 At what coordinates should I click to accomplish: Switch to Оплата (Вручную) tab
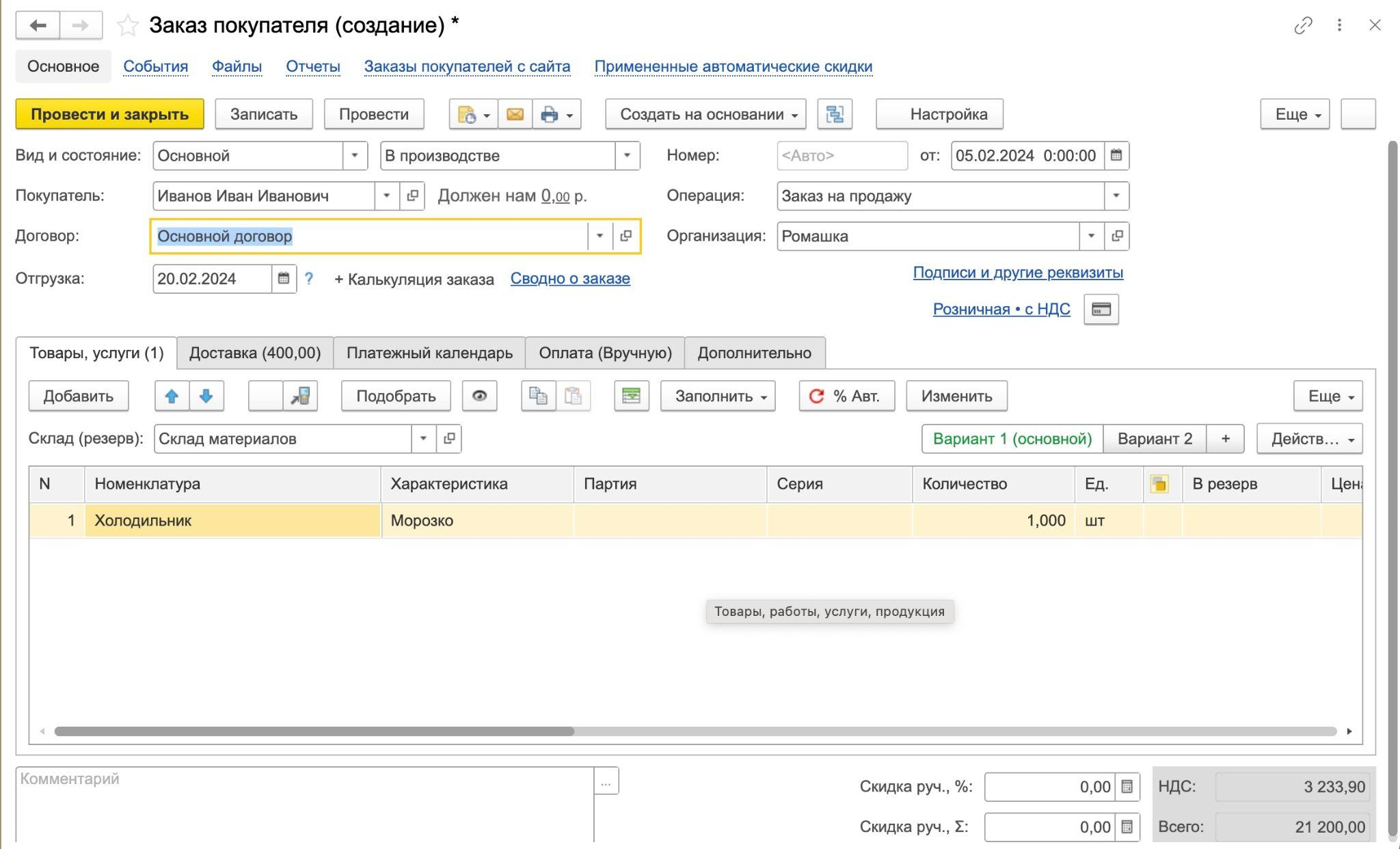pyautogui.click(x=605, y=353)
